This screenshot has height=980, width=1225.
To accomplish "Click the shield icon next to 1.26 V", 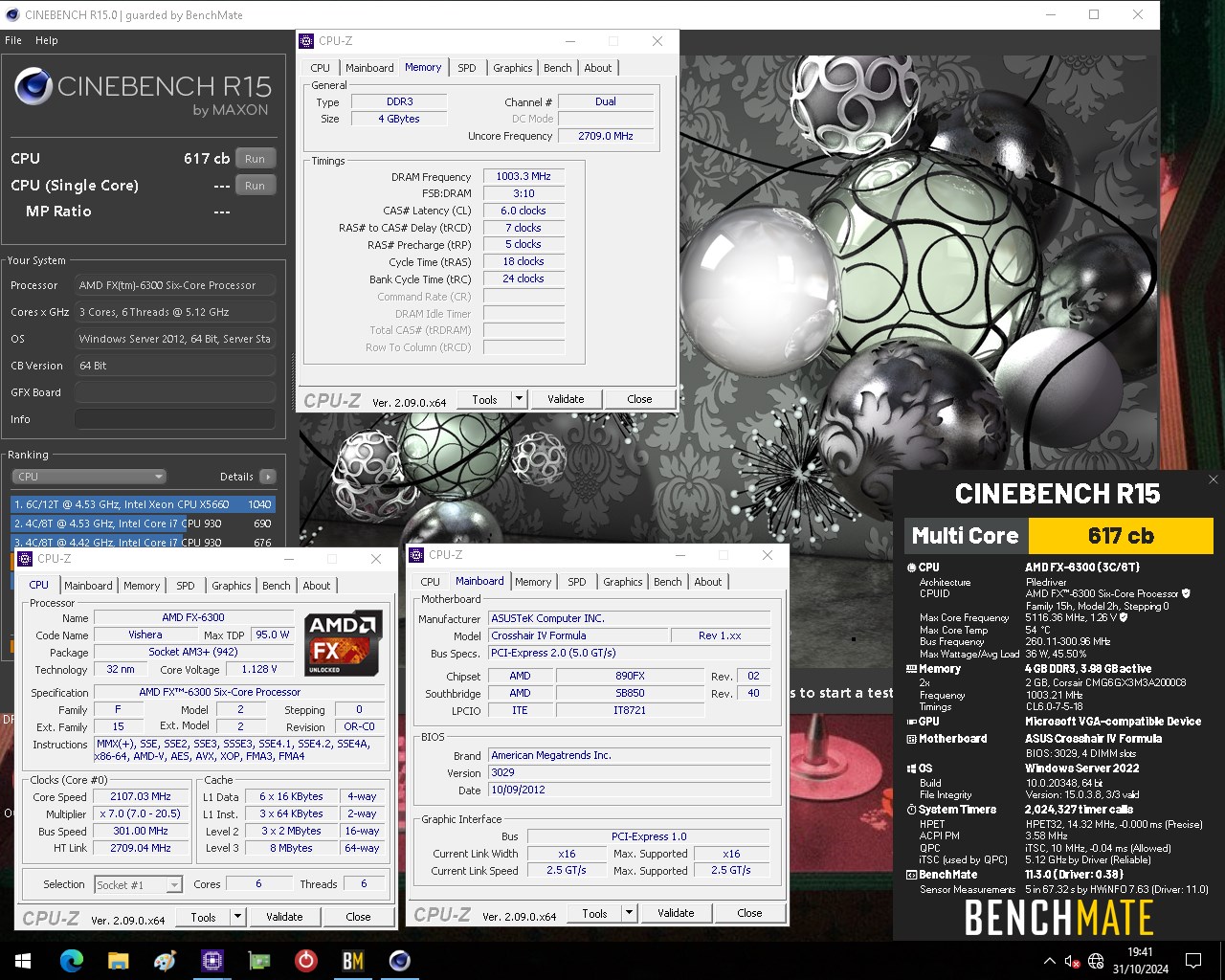I will point(1124,617).
